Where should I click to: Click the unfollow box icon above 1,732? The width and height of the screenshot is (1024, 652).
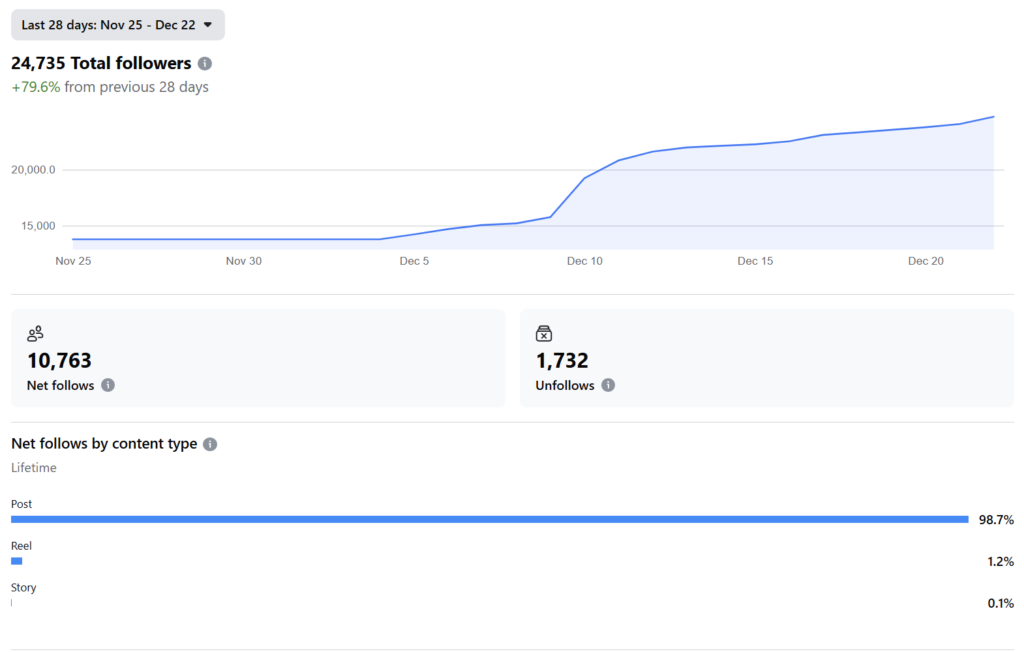pyautogui.click(x=544, y=334)
